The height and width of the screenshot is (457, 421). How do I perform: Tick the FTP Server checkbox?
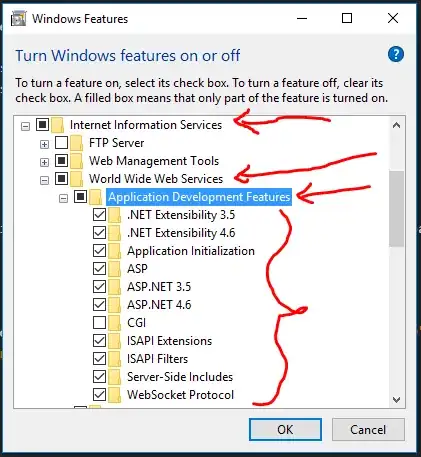(x=61, y=143)
